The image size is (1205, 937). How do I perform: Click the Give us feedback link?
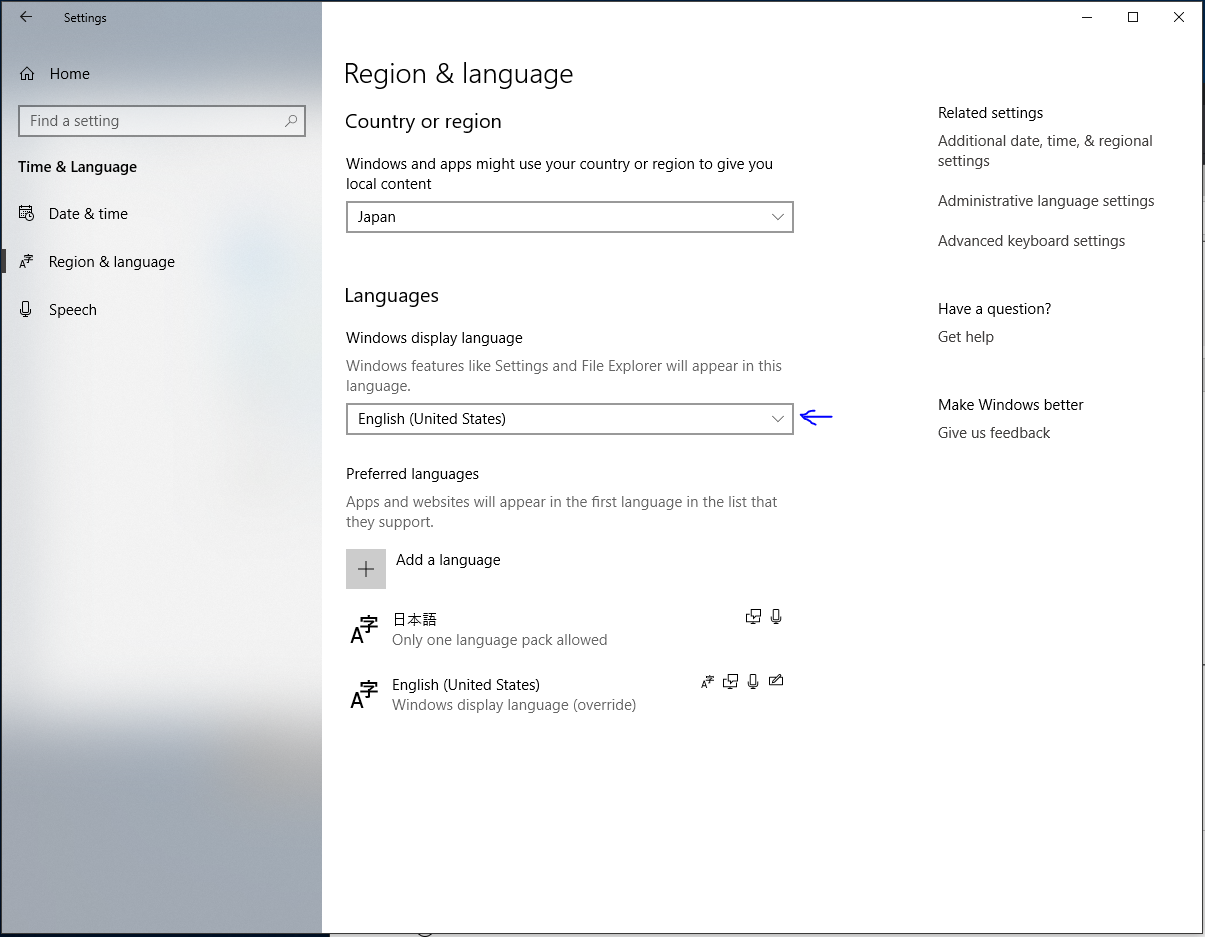994,433
